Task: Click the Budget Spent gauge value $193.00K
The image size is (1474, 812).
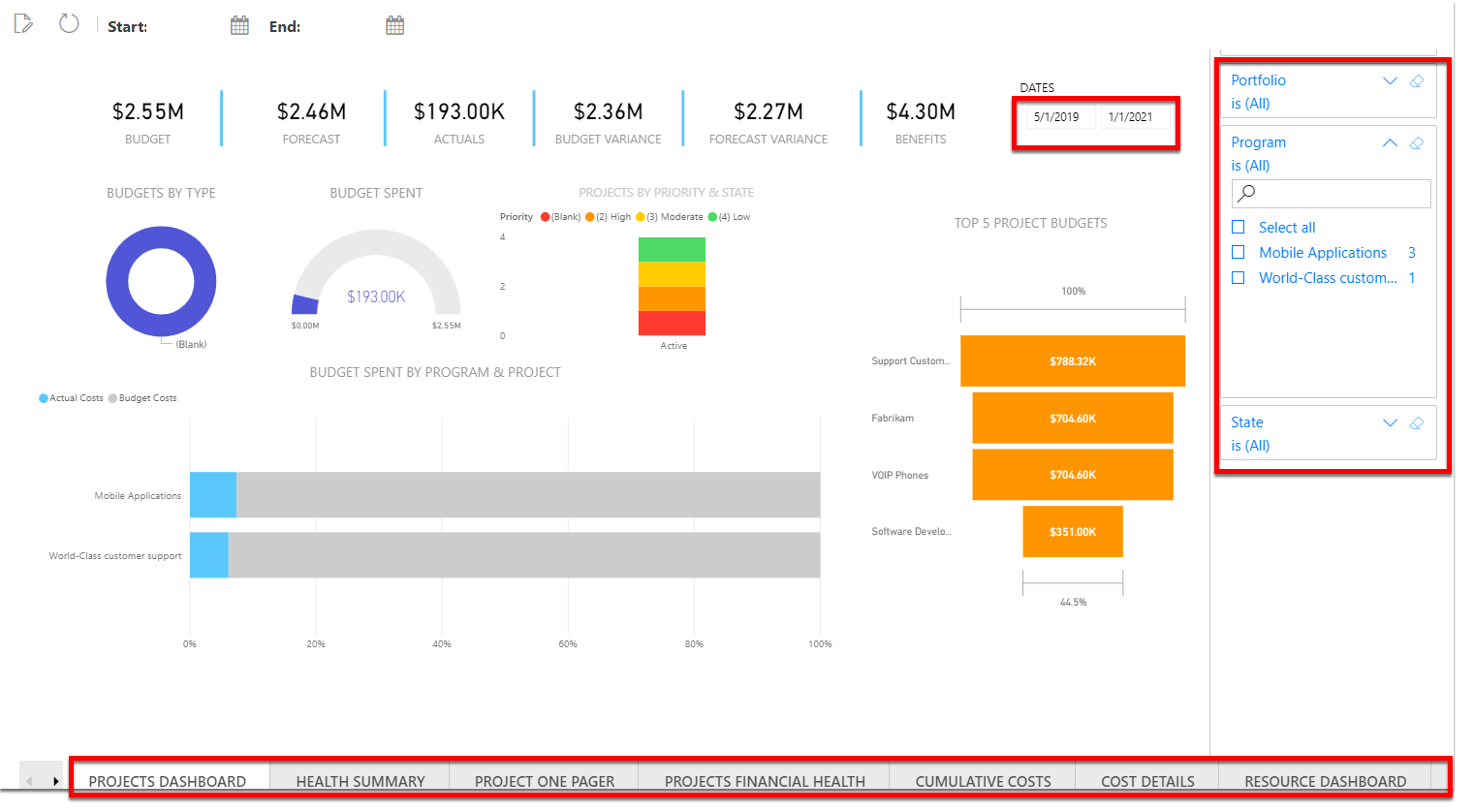Action: pyautogui.click(x=376, y=297)
